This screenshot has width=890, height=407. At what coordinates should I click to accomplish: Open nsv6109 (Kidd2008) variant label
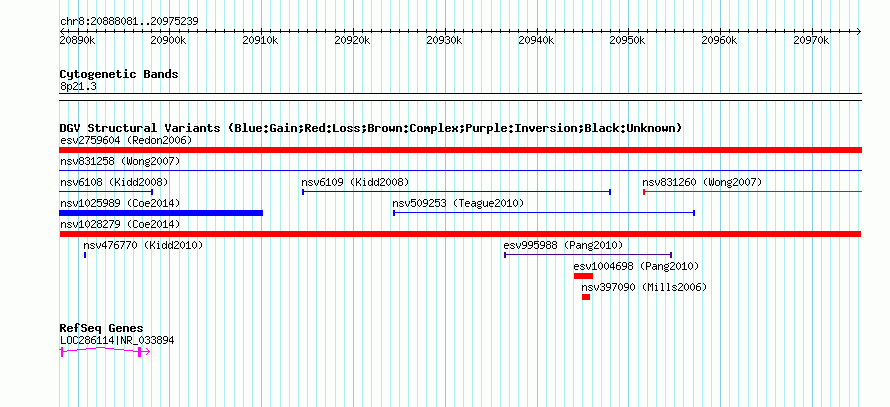355,182
